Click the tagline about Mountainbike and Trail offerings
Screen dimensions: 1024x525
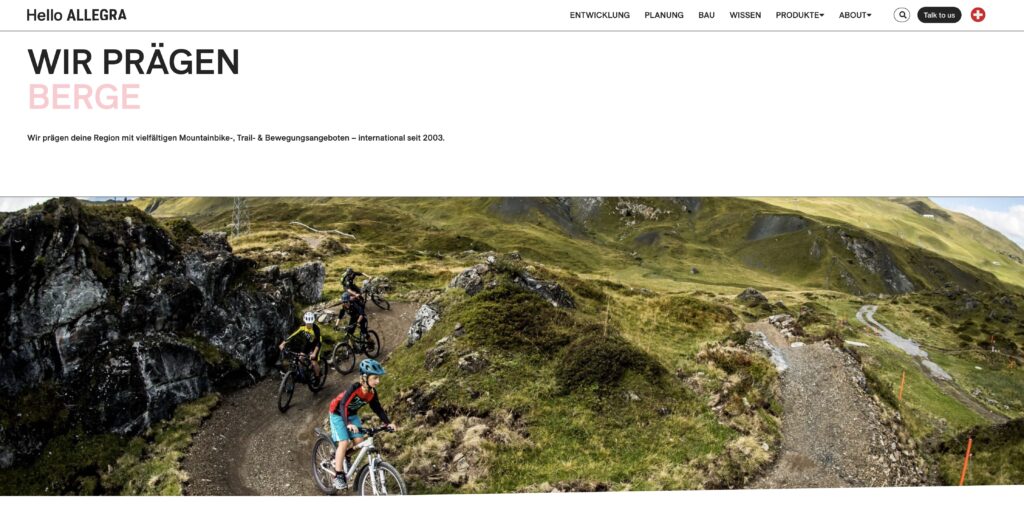[236, 138]
